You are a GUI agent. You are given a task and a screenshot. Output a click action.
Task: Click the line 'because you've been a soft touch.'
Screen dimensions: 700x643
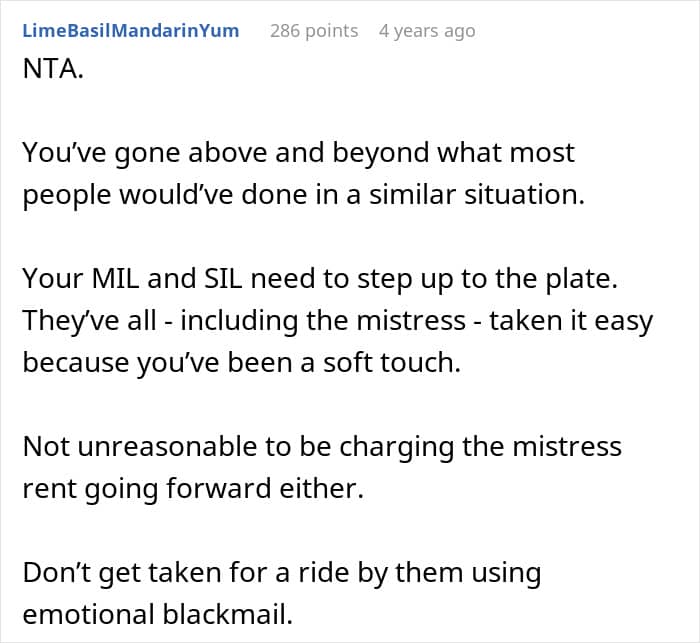pos(242,363)
